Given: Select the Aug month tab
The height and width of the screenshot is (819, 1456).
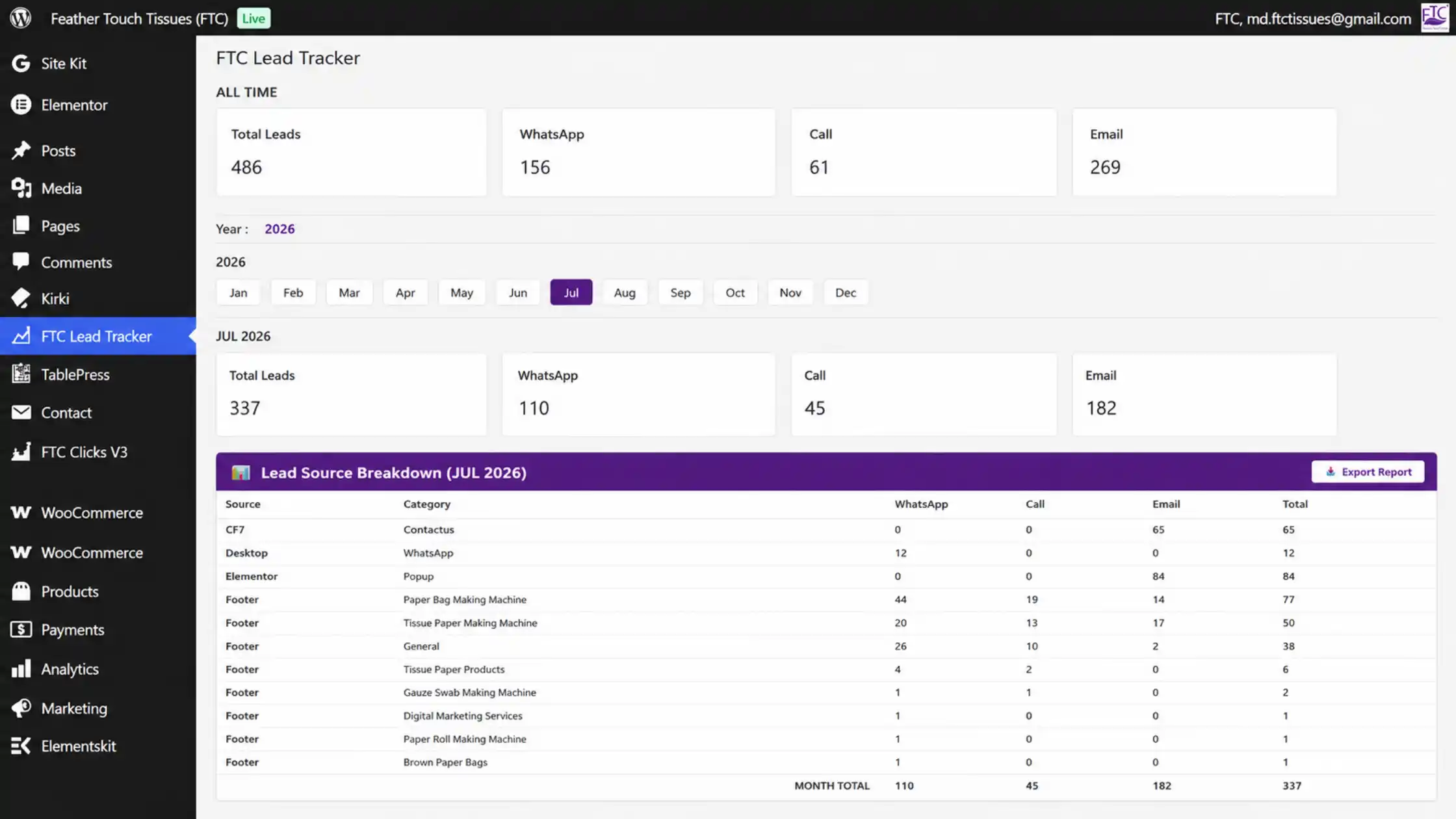Looking at the screenshot, I should tap(625, 292).
